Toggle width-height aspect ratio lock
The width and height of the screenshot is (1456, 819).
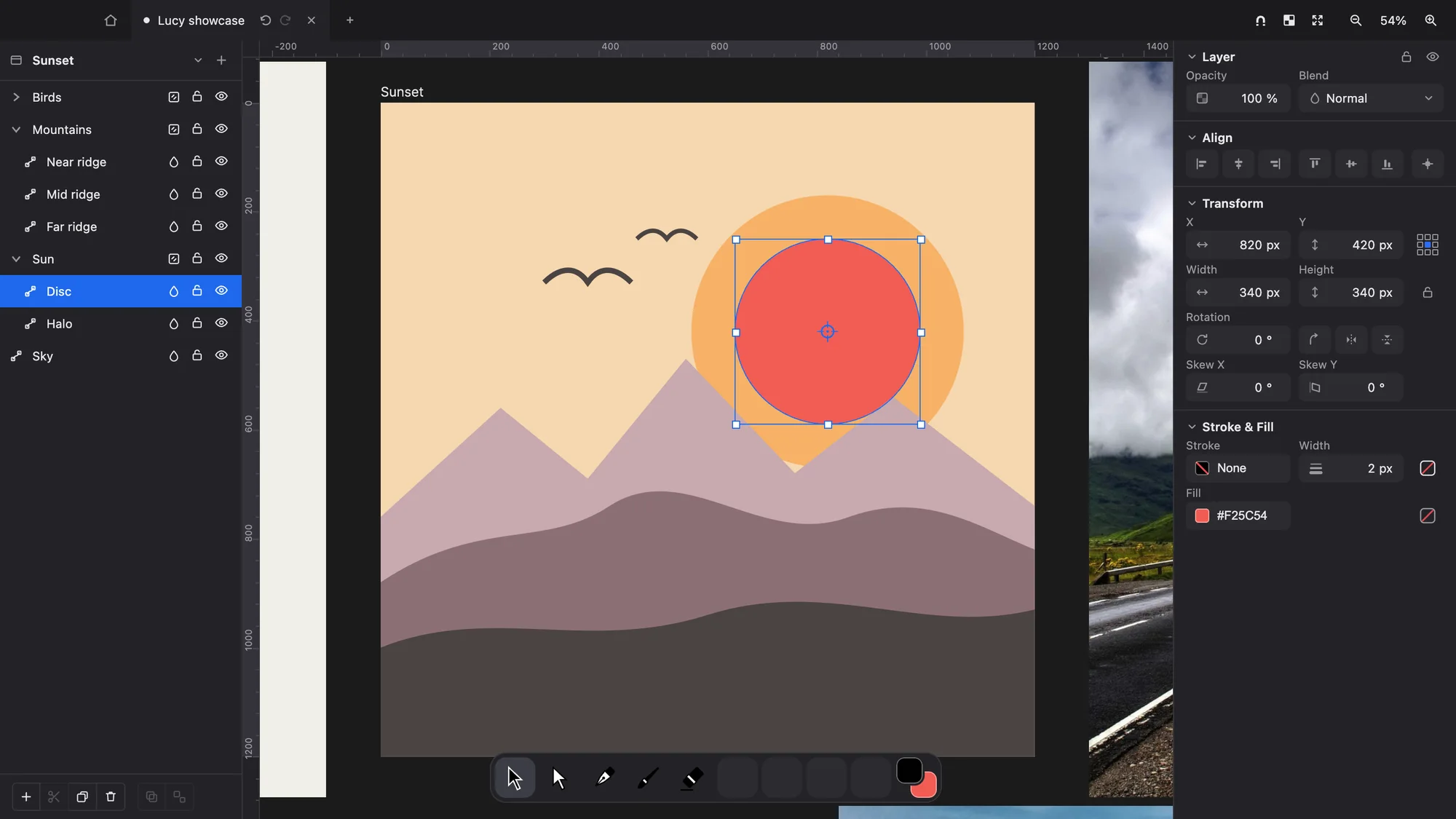1428,293
